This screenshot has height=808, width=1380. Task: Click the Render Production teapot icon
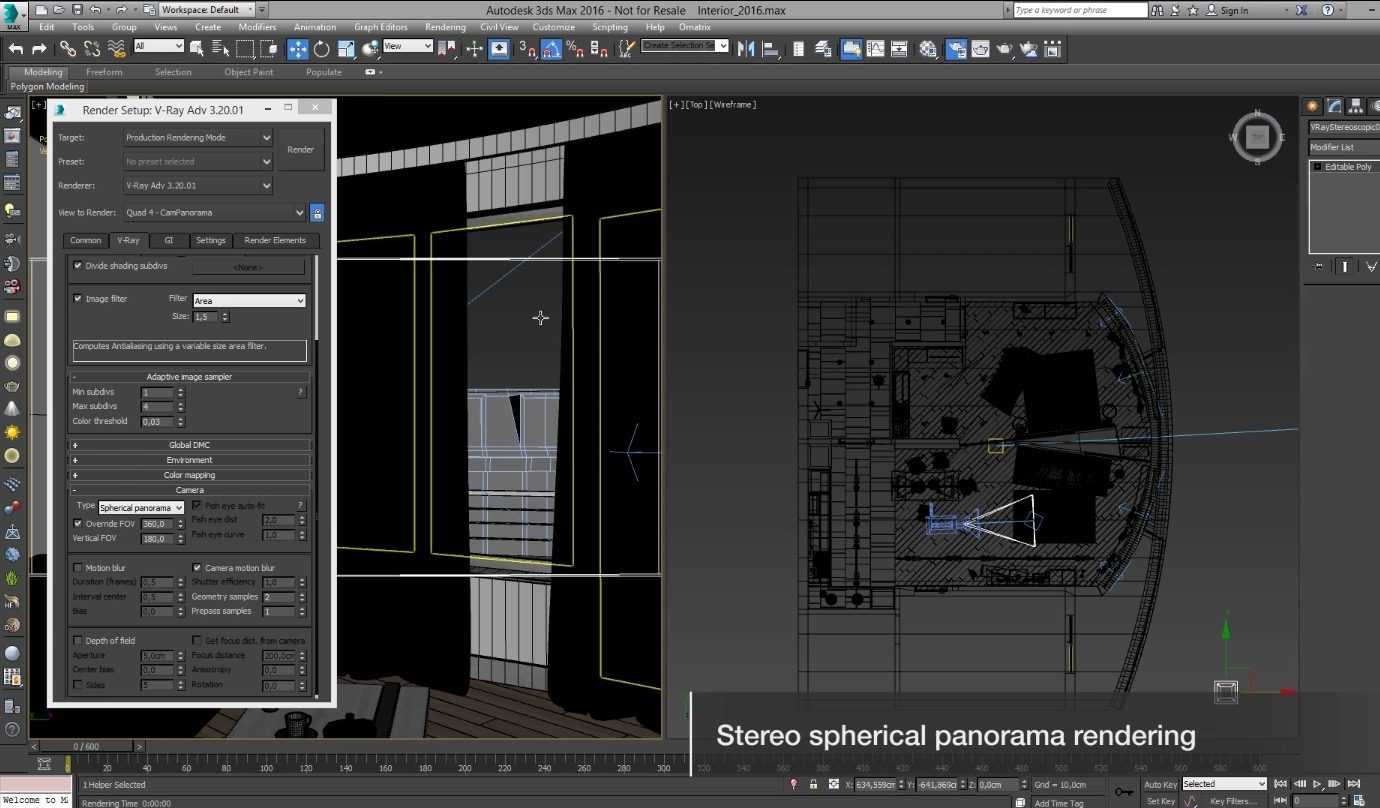pyautogui.click(x=1005, y=48)
